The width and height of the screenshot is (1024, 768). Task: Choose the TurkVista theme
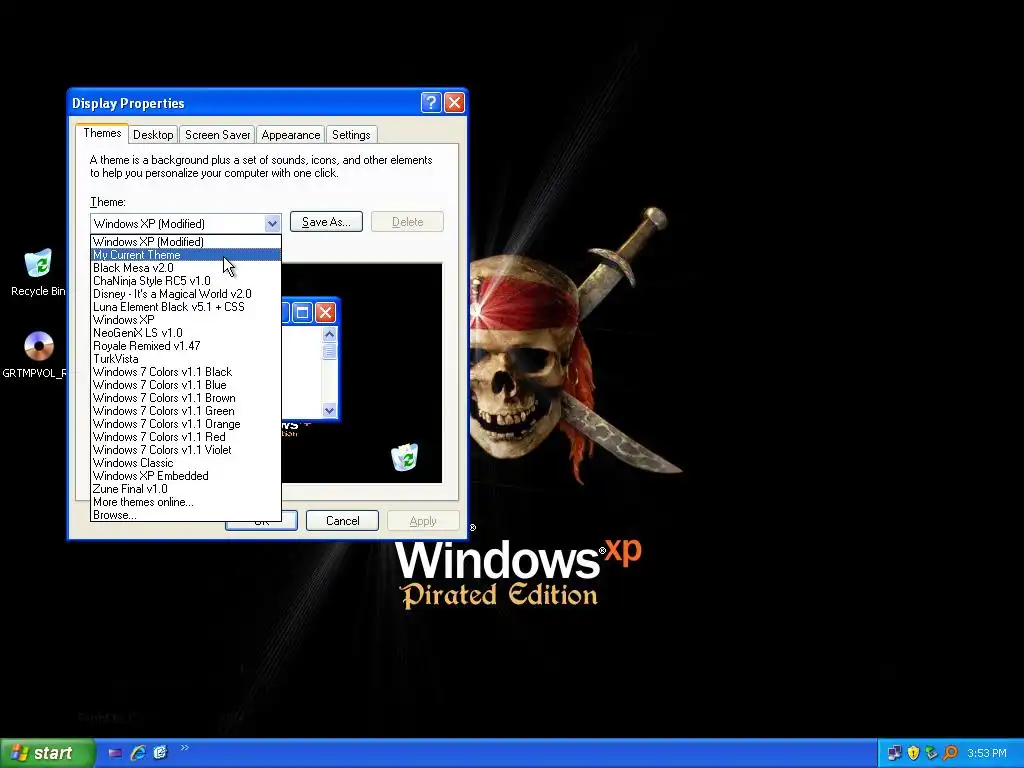tap(185, 359)
